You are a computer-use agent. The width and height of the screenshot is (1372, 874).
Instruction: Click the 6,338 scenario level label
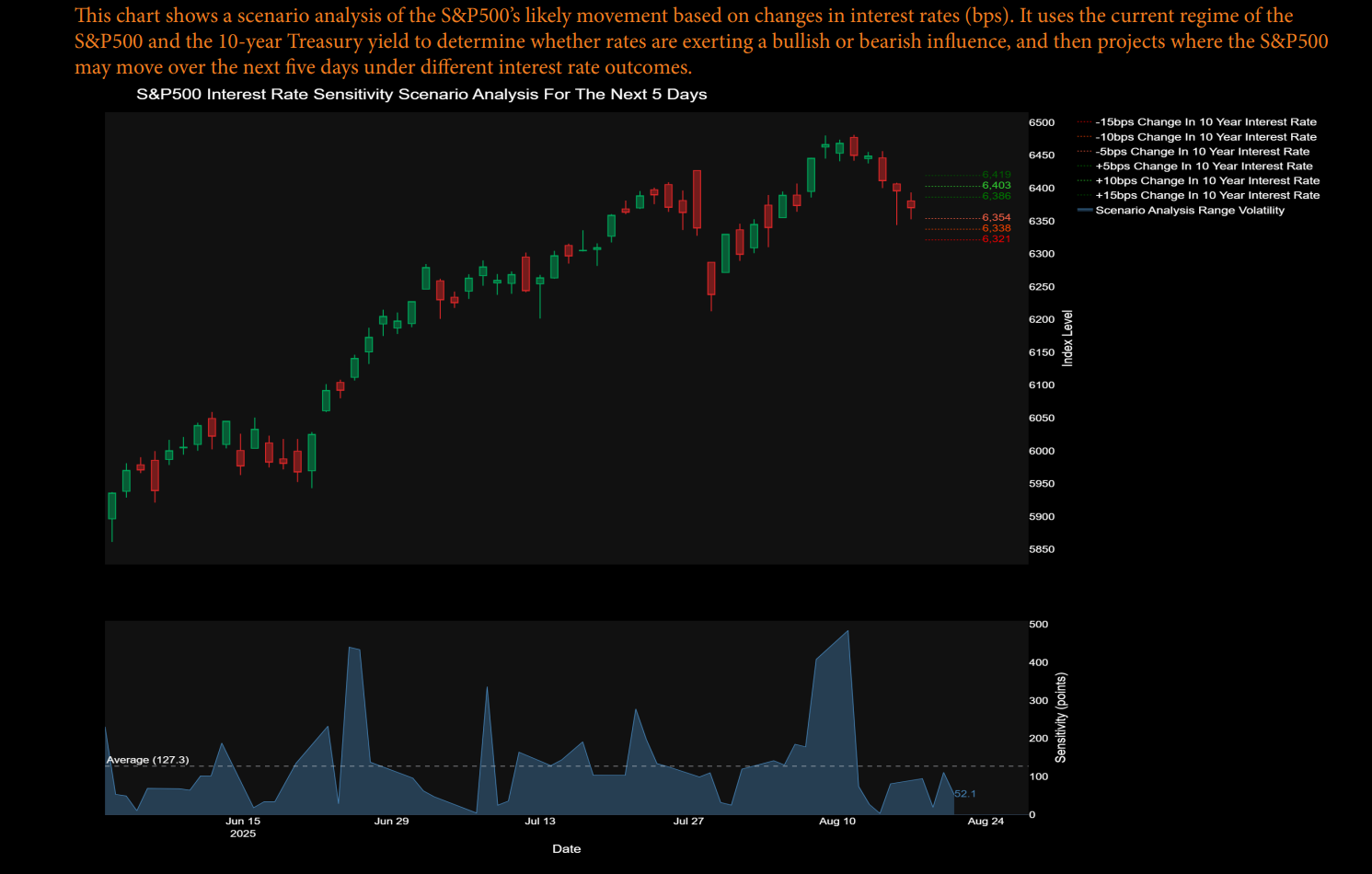coord(997,228)
